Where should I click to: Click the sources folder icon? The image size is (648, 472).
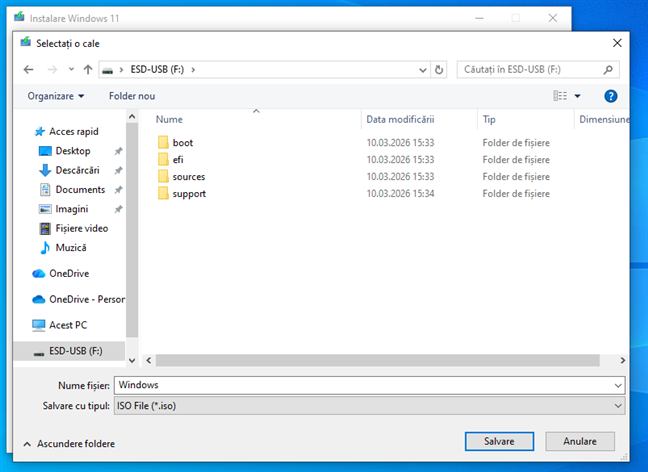point(163,176)
